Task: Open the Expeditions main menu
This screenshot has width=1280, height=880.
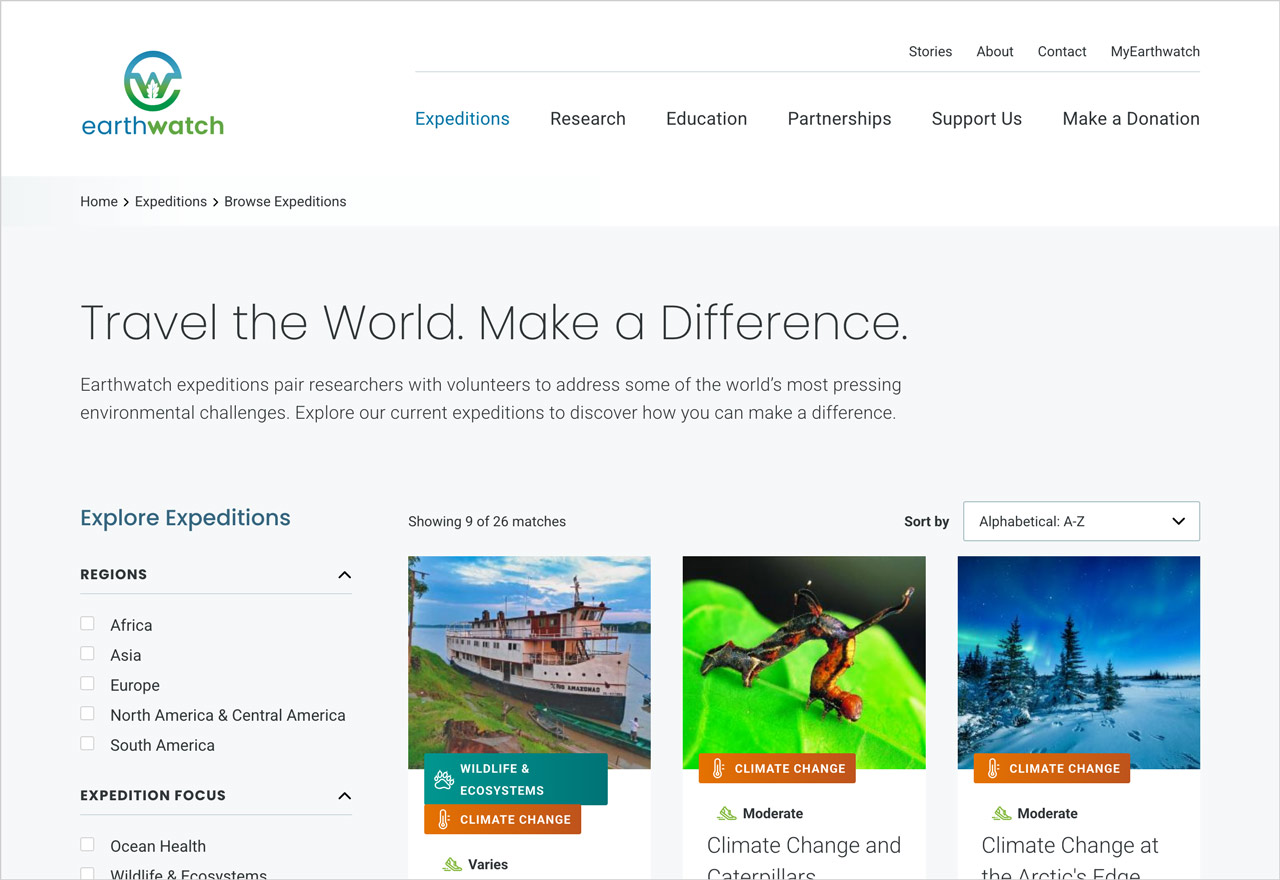Action: (462, 118)
